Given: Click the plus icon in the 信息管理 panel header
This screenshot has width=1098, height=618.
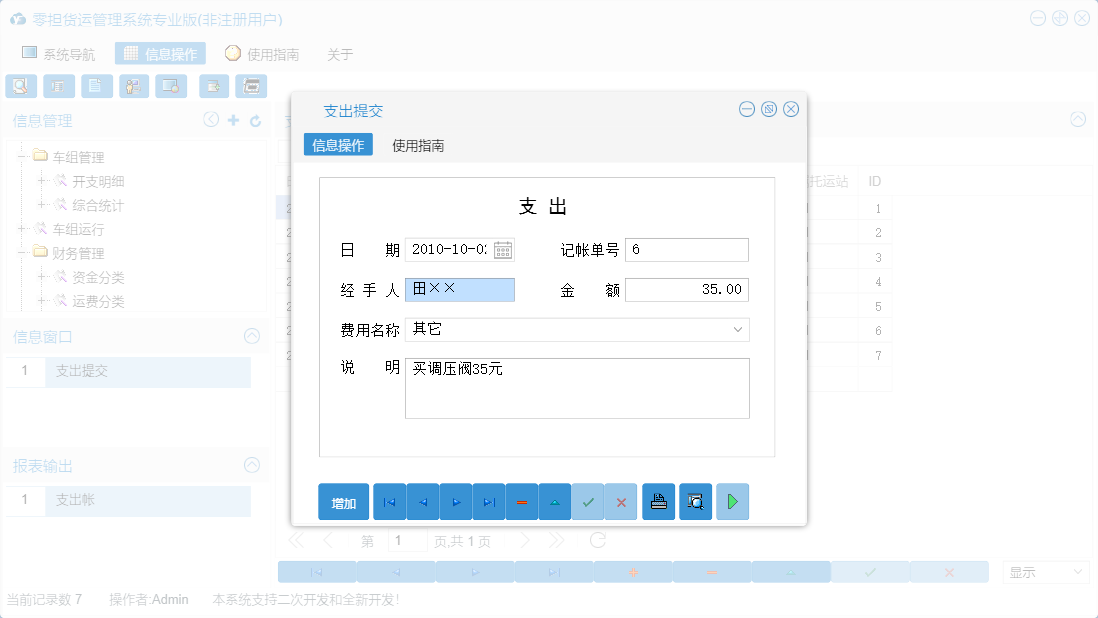Looking at the screenshot, I should 234,120.
